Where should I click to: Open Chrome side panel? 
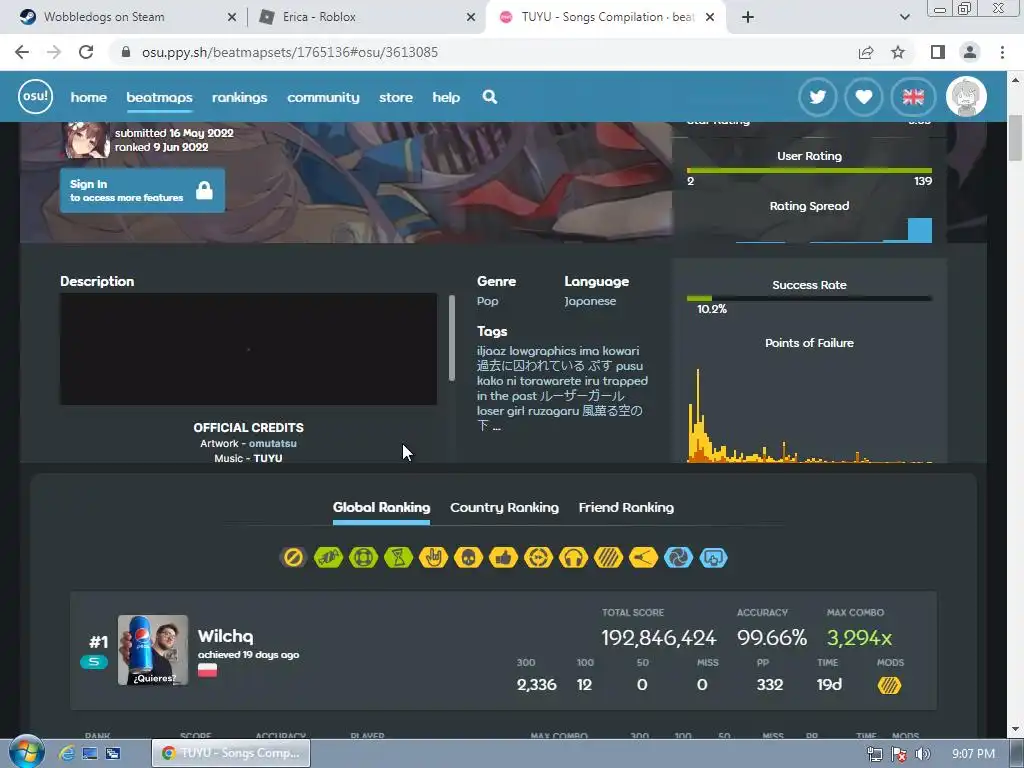pos(938,52)
